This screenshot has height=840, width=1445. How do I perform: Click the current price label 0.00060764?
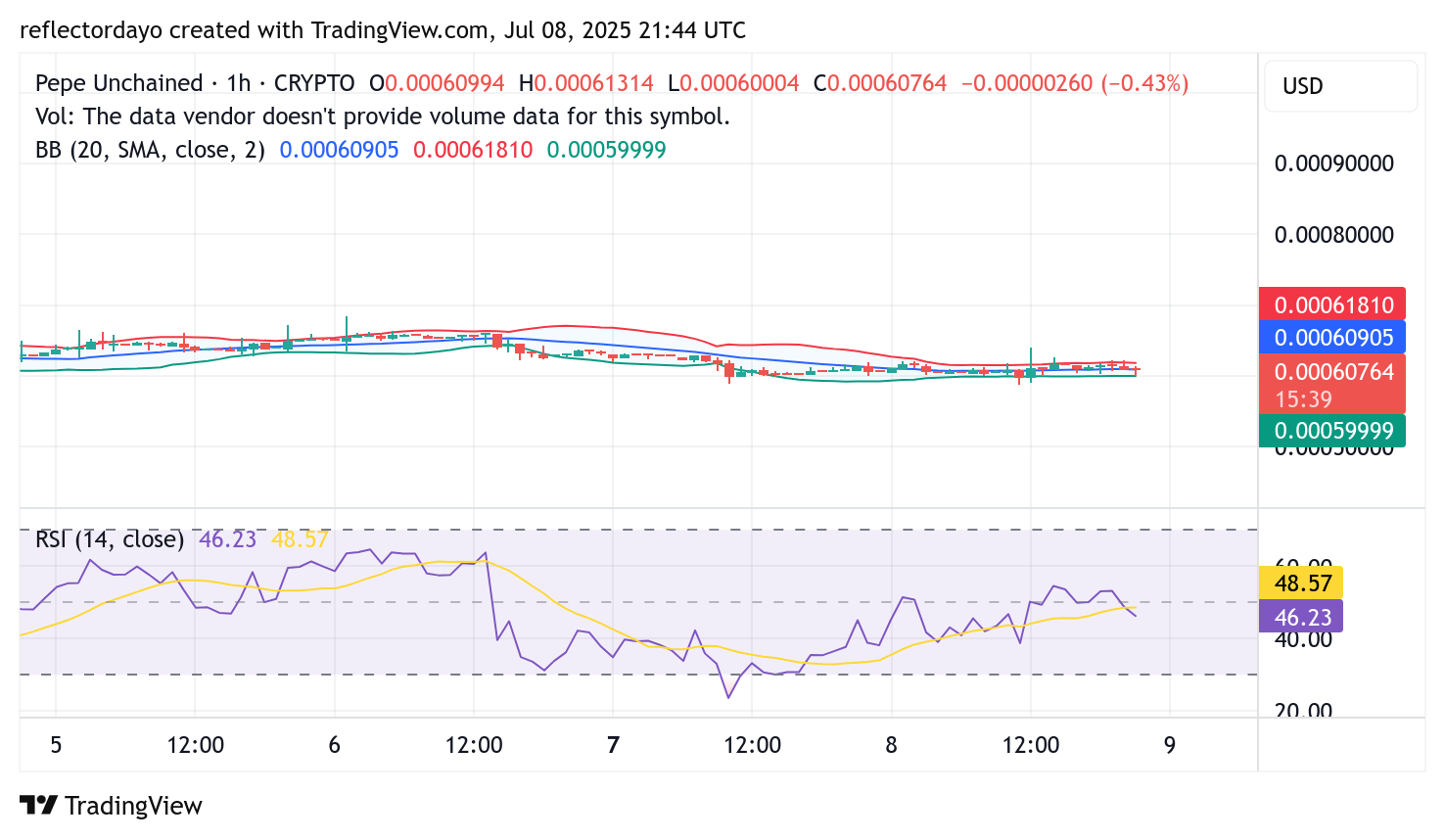[1333, 372]
